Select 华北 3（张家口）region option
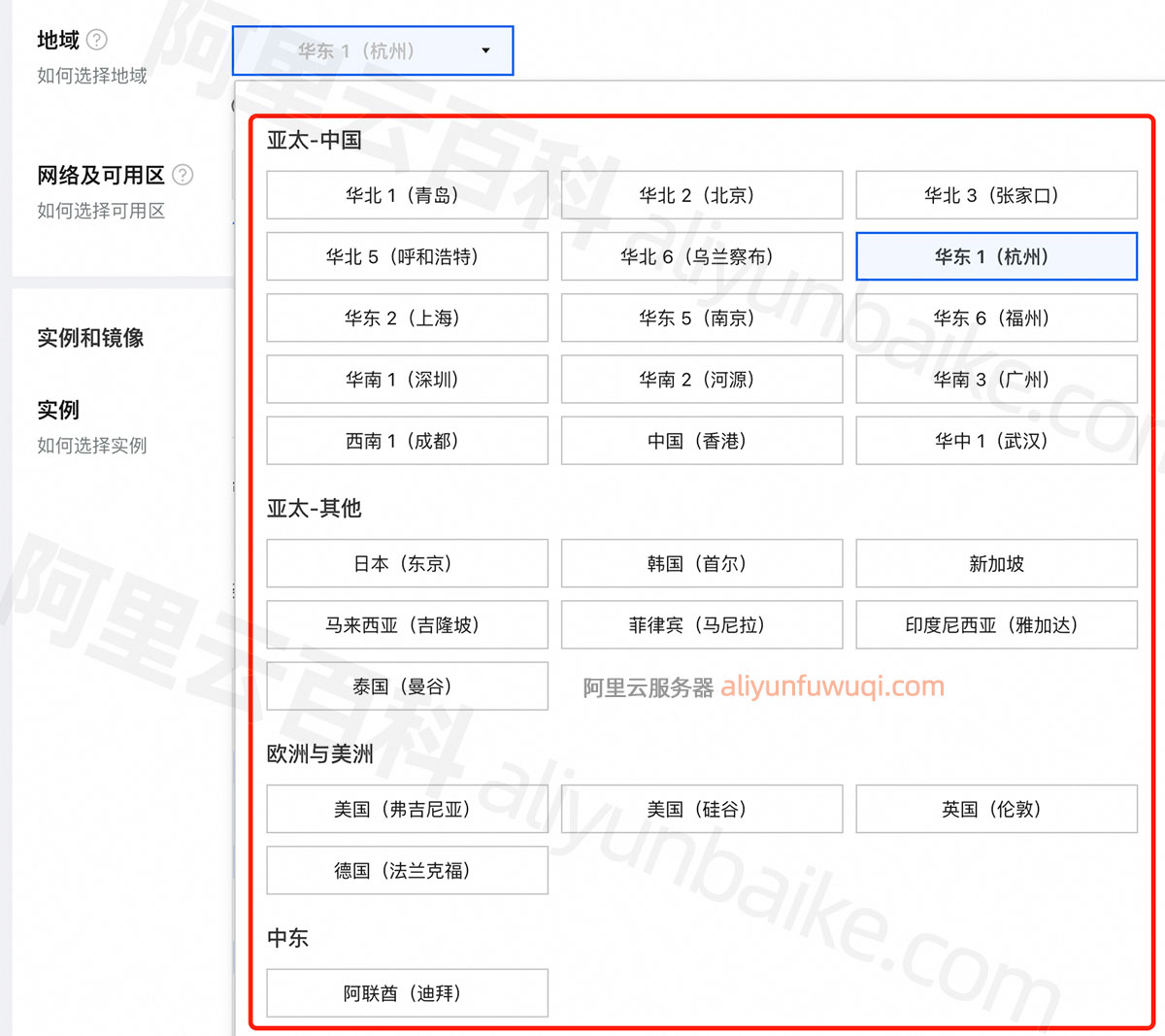This screenshot has width=1165, height=1036. click(996, 195)
